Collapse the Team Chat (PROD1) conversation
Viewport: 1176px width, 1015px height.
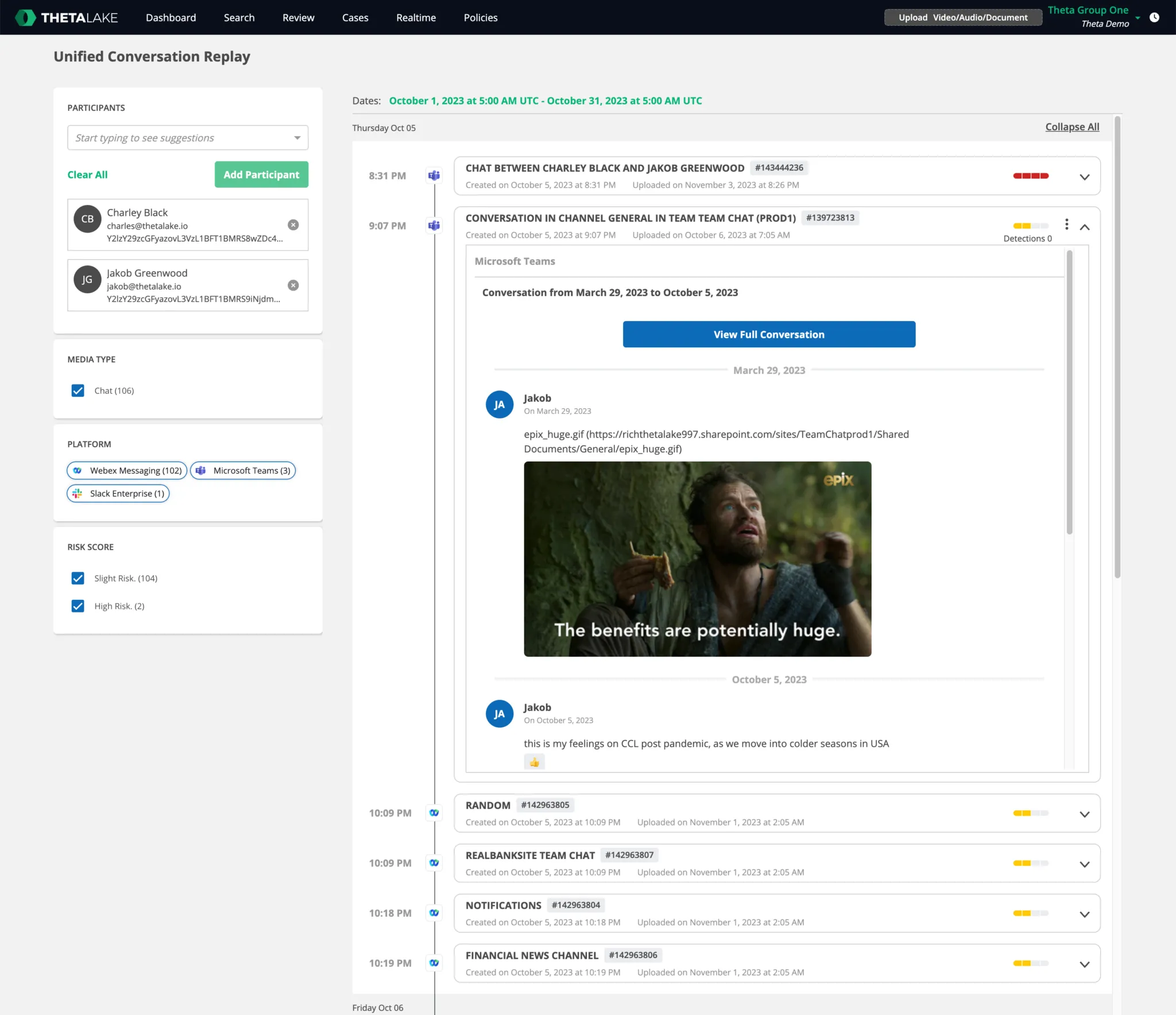pos(1085,227)
